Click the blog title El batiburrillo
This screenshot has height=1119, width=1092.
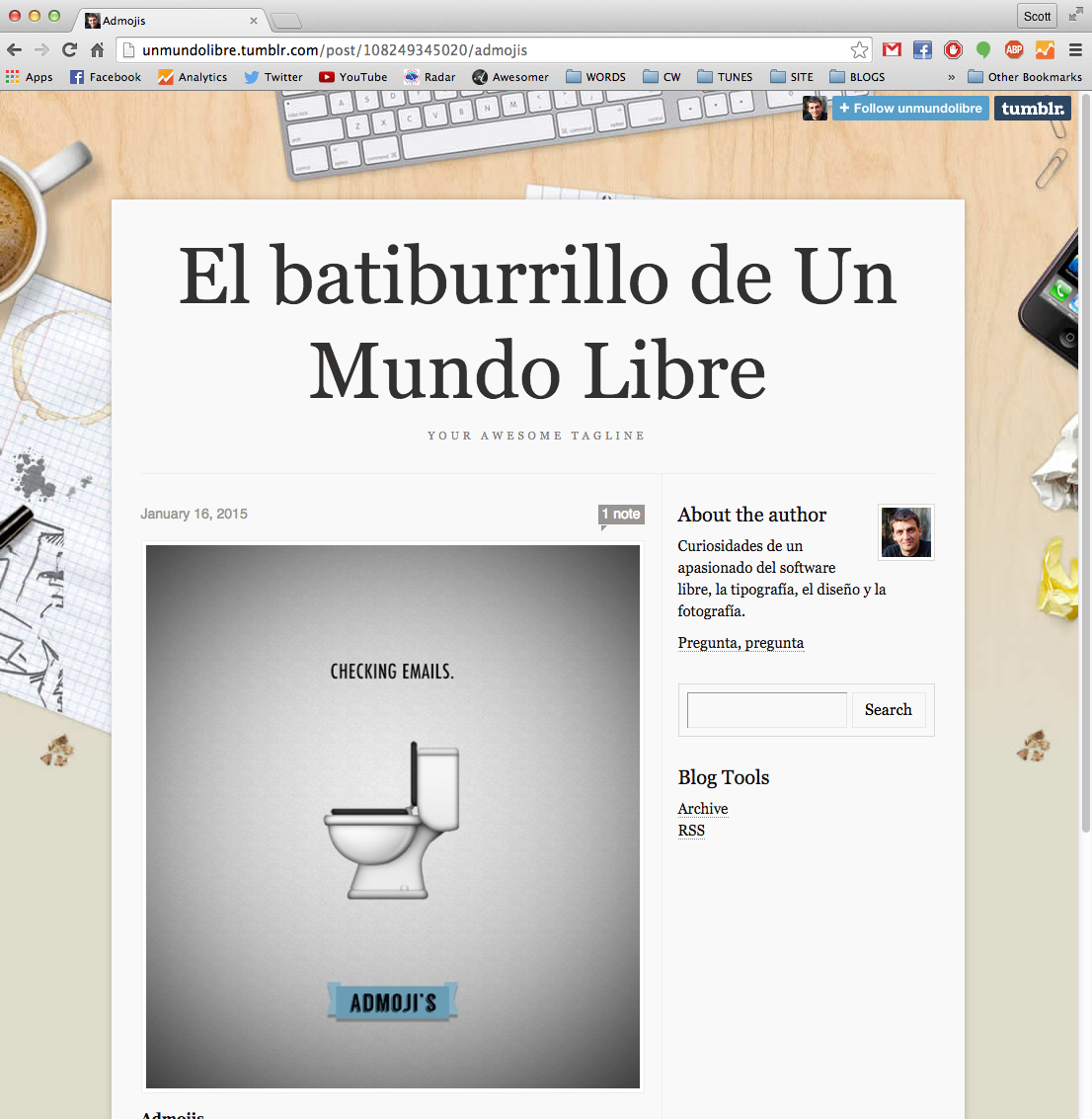point(537,323)
